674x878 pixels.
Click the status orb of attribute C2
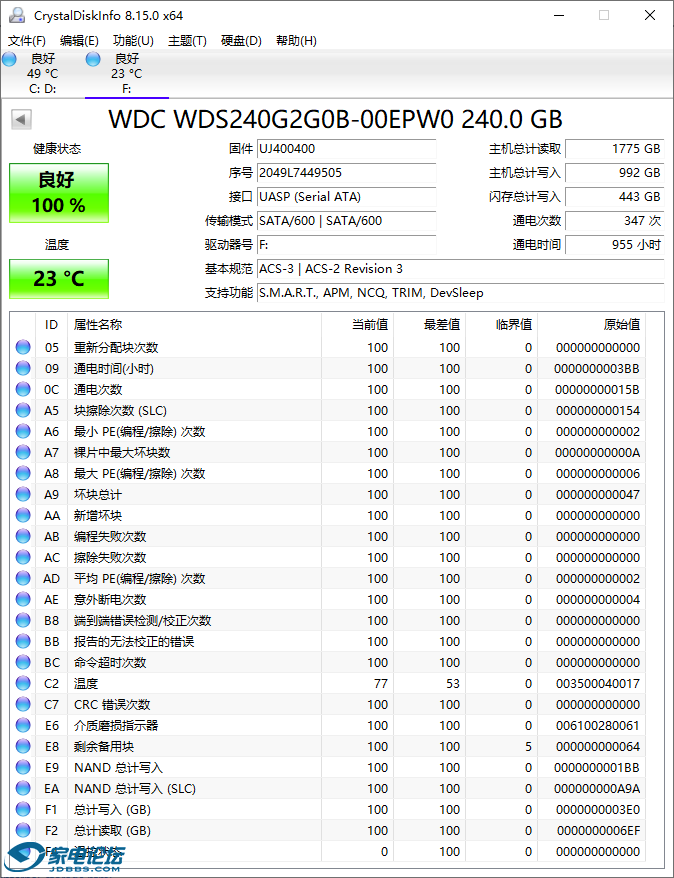(23, 684)
